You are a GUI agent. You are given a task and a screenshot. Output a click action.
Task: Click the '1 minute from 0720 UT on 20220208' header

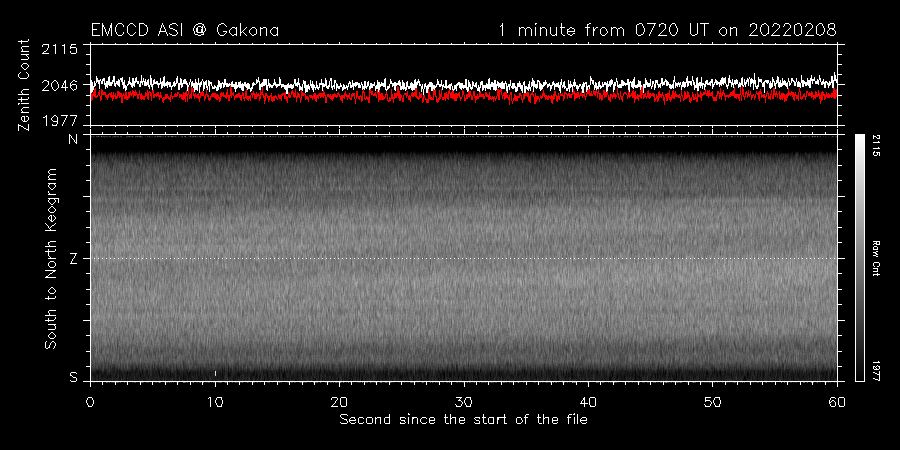point(668,30)
